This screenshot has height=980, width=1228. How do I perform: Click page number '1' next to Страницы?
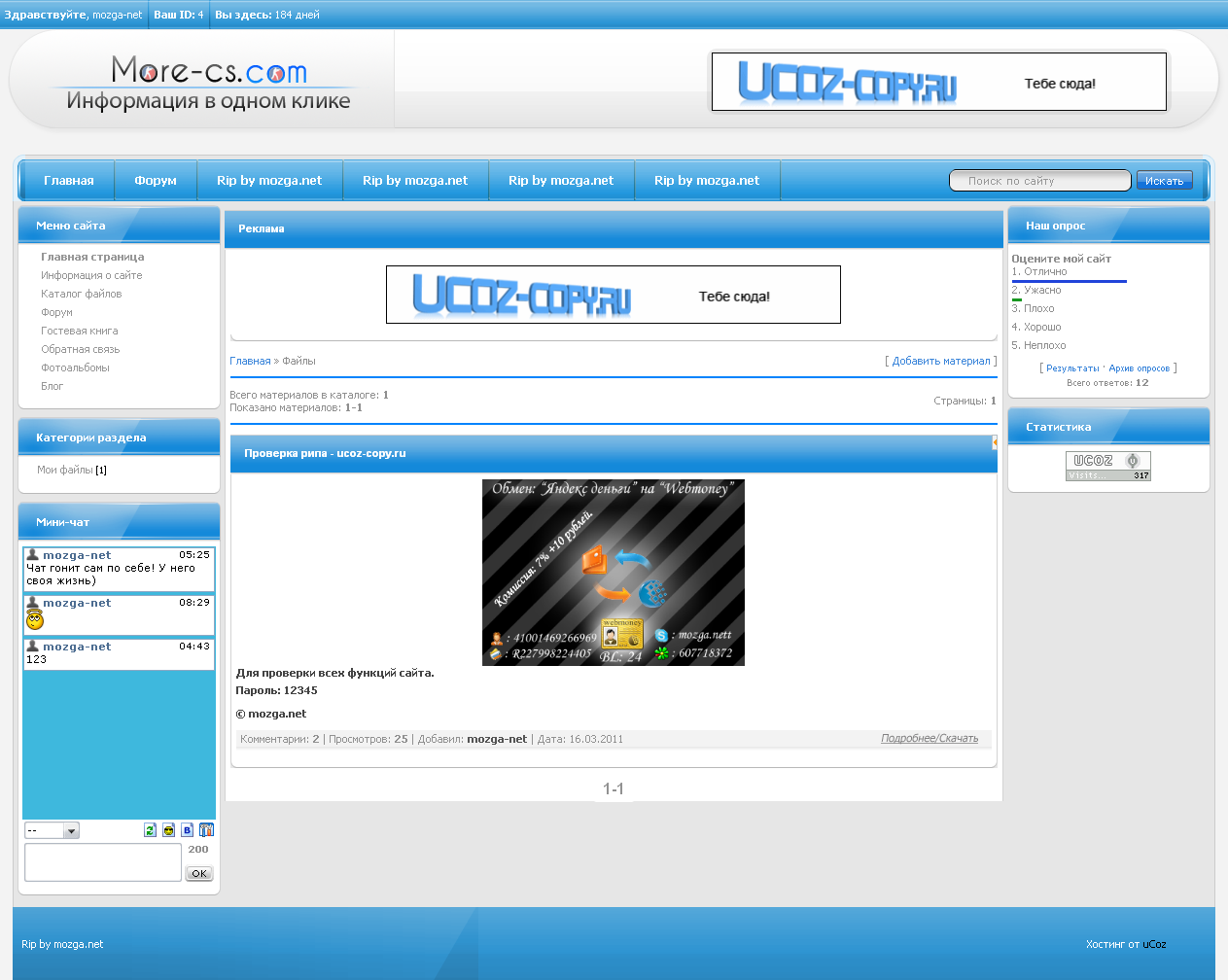[x=993, y=401]
